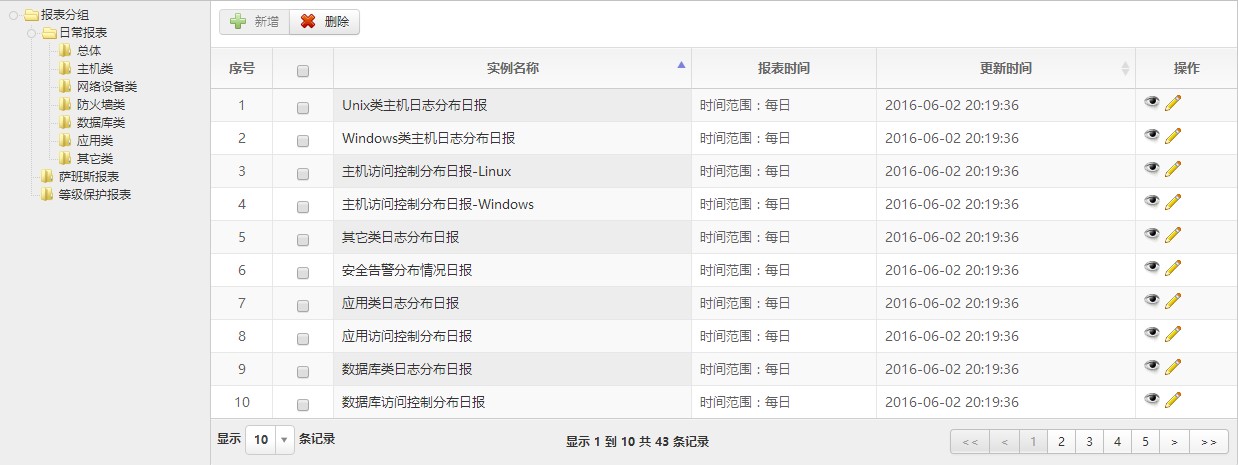Click the pencil edit icon for row 2

(1173, 136)
